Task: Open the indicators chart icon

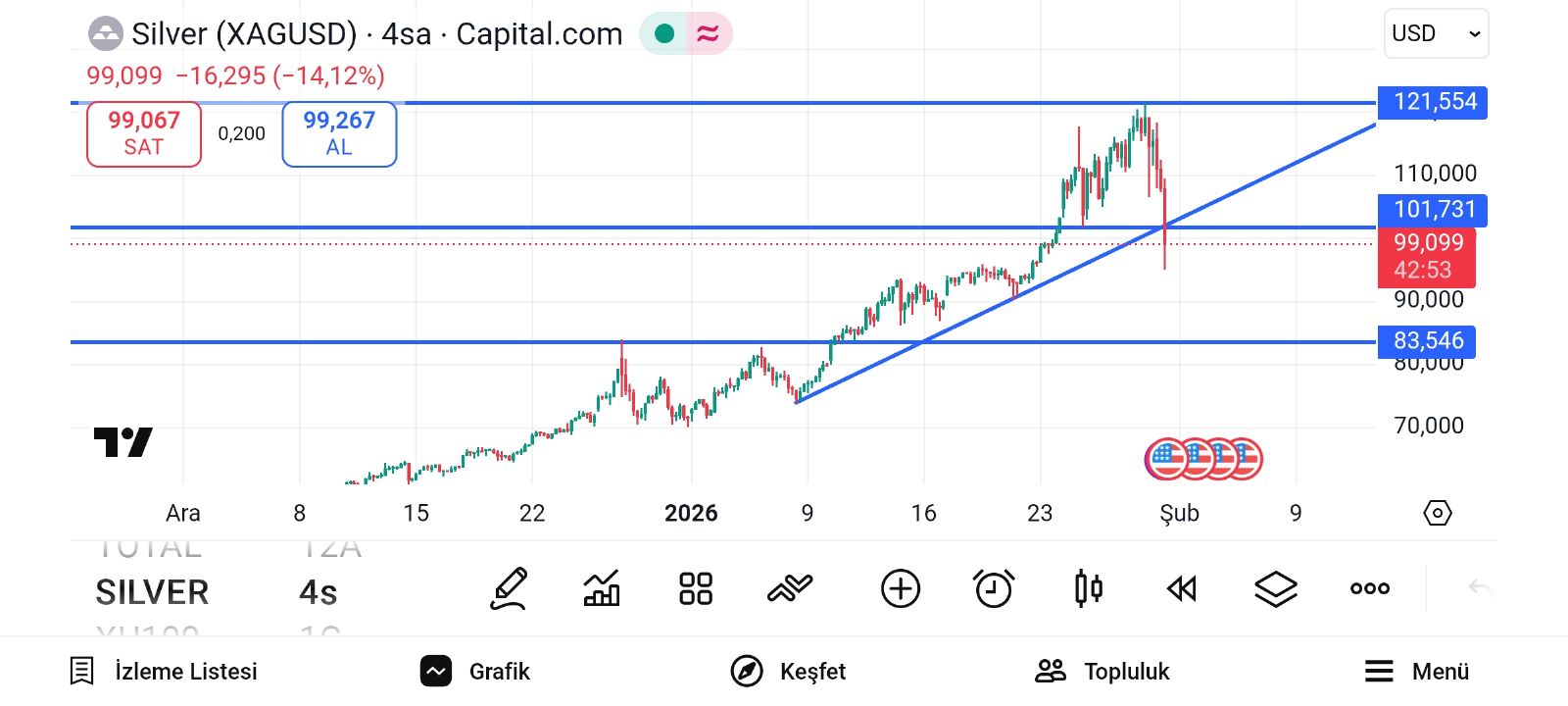Action: click(x=602, y=589)
